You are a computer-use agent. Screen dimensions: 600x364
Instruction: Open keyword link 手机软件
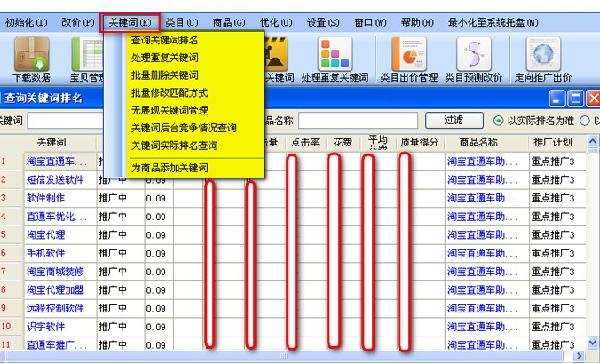(x=46, y=253)
